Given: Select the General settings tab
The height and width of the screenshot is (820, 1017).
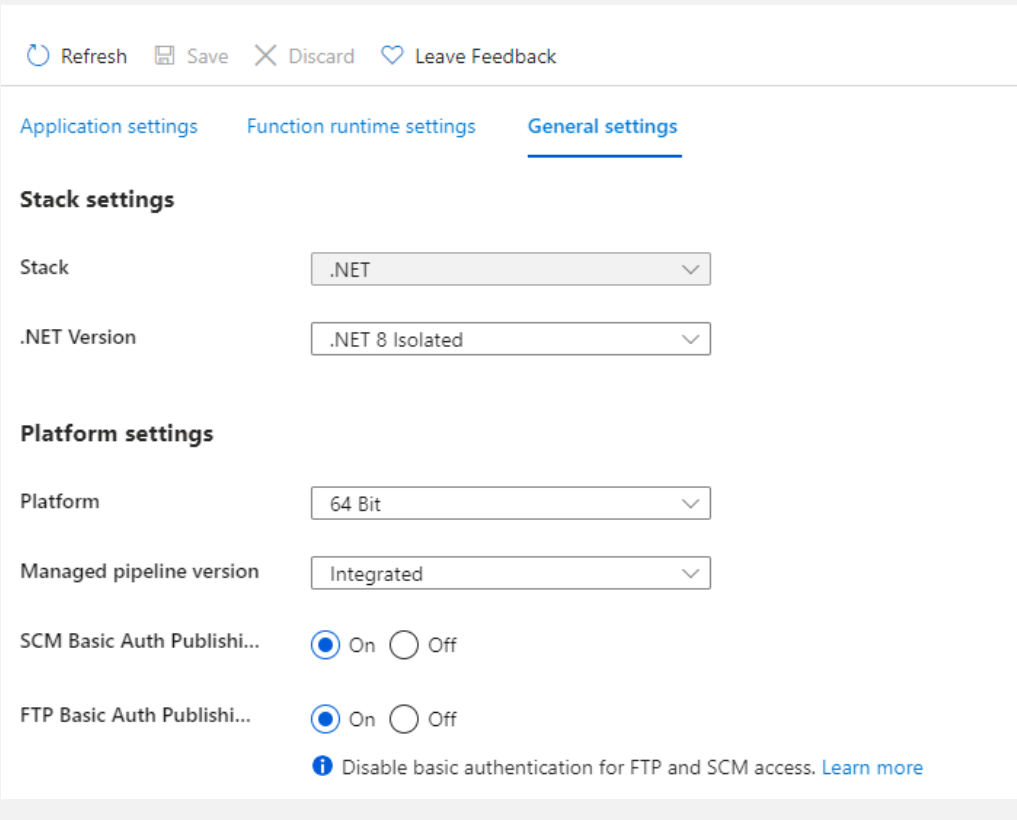Looking at the screenshot, I should pyautogui.click(x=603, y=127).
